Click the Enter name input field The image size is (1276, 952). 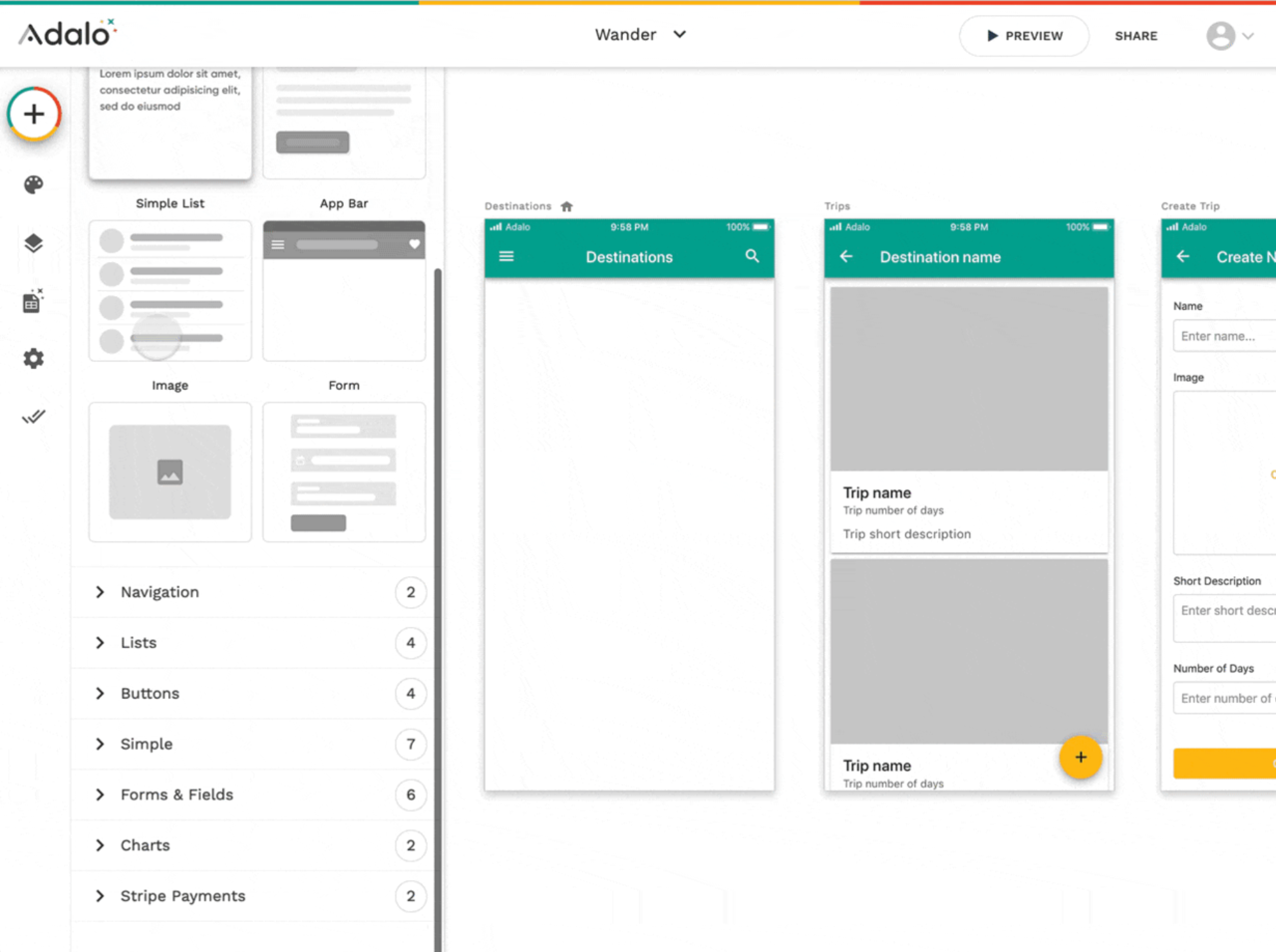tap(1226, 336)
